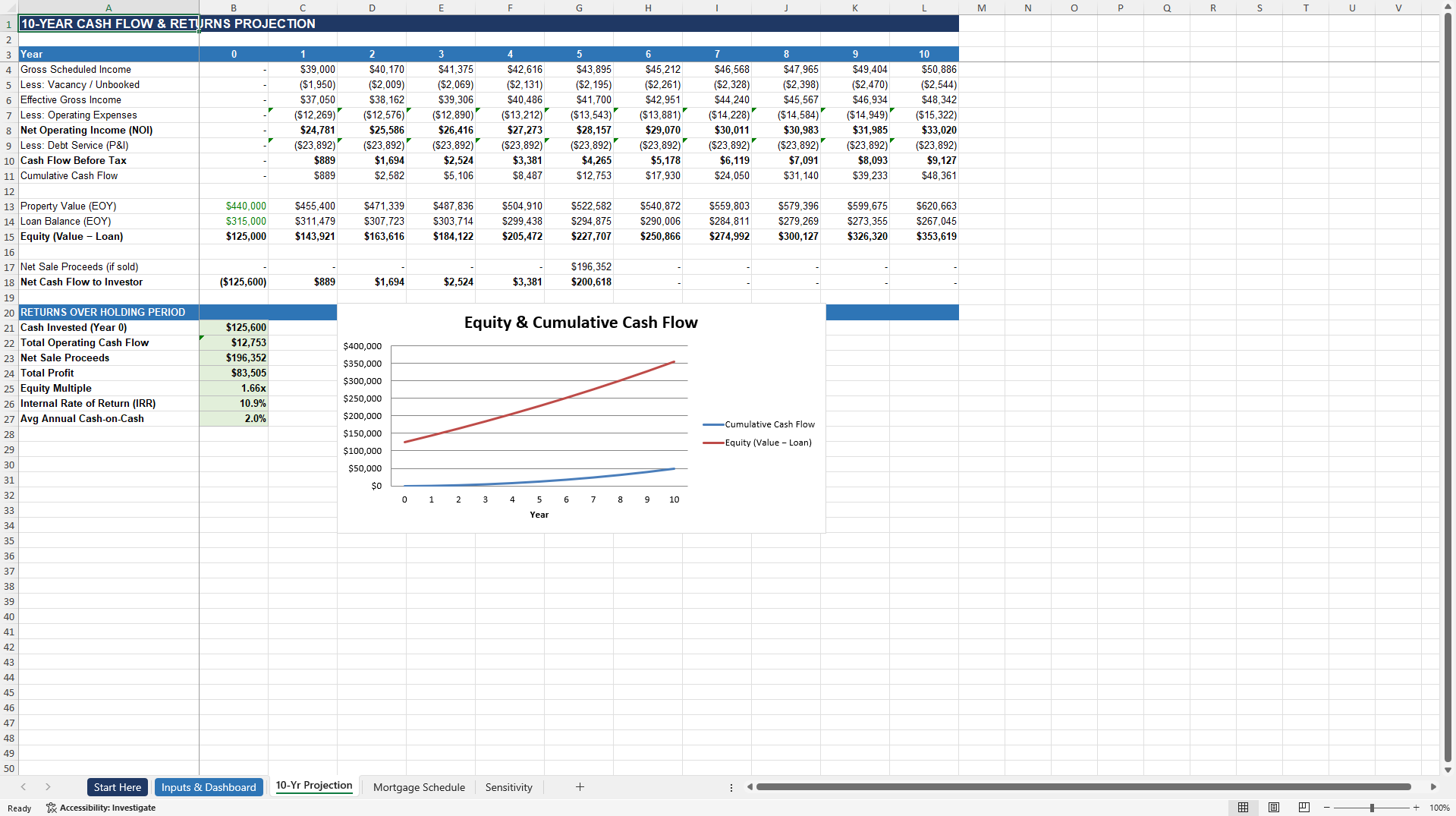1456x816 pixels.
Task: Click the $400,000 chart axis label
Action: [x=363, y=346]
